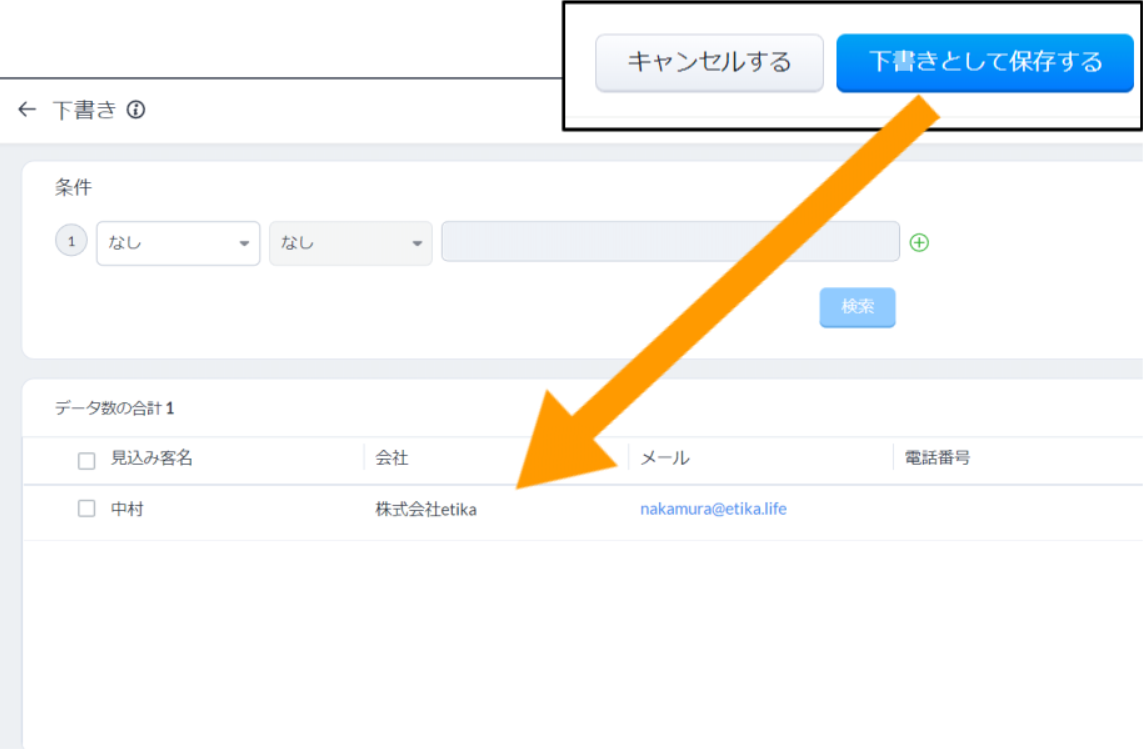Screen dimensions: 1143x749
Task: Click the データ数の合計 1 label
Action: 114,408
